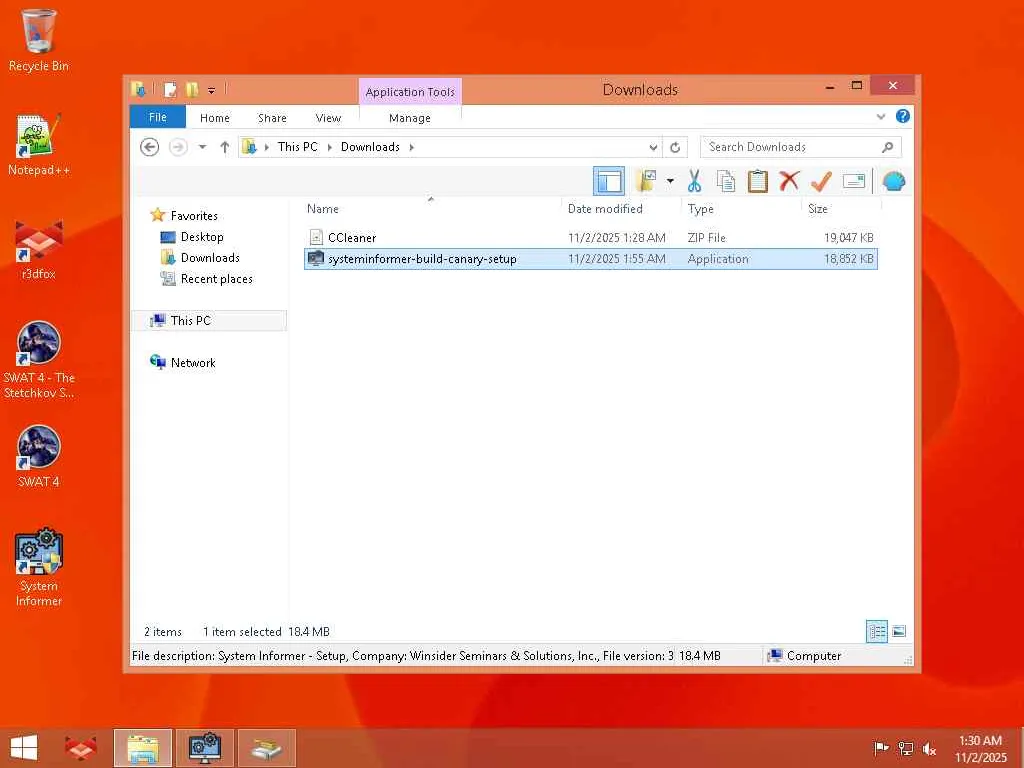Viewport: 1024px width, 768px height.
Task: Click the red X Delete toolbar icon
Action: [x=789, y=180]
